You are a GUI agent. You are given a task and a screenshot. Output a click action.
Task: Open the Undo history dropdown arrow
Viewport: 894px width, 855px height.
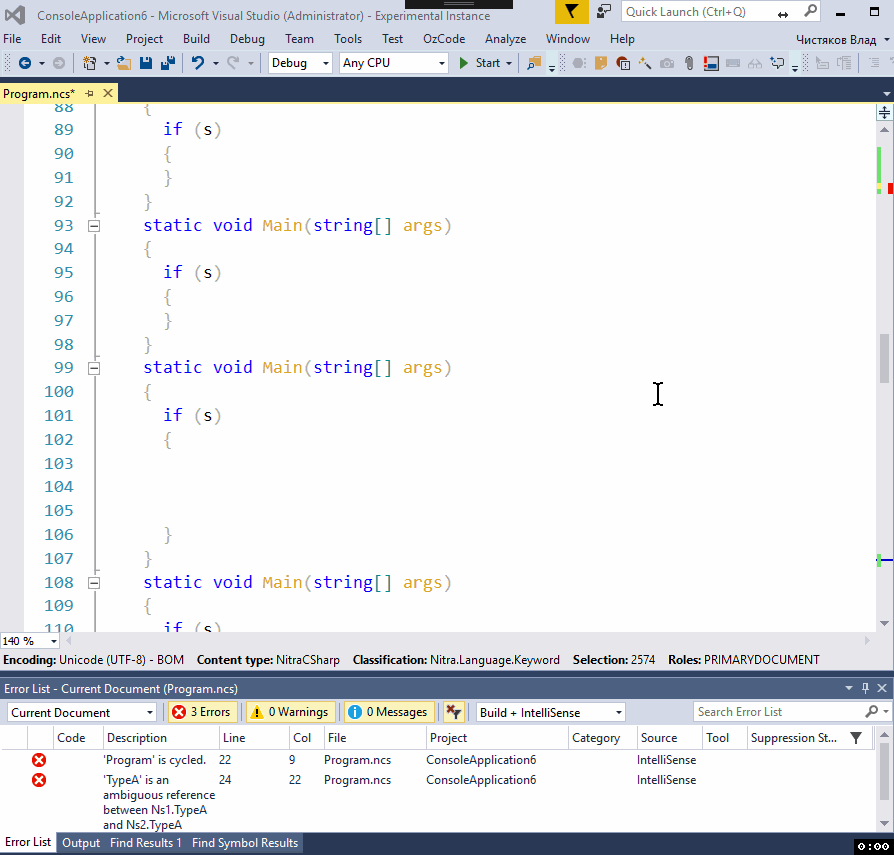point(216,63)
